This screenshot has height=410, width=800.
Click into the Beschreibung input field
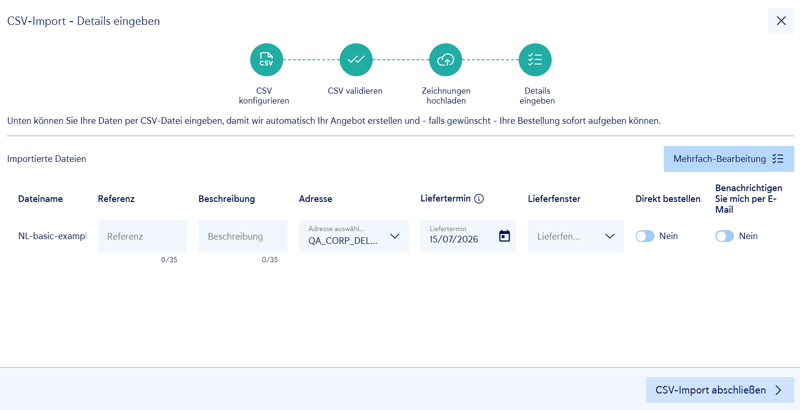243,236
